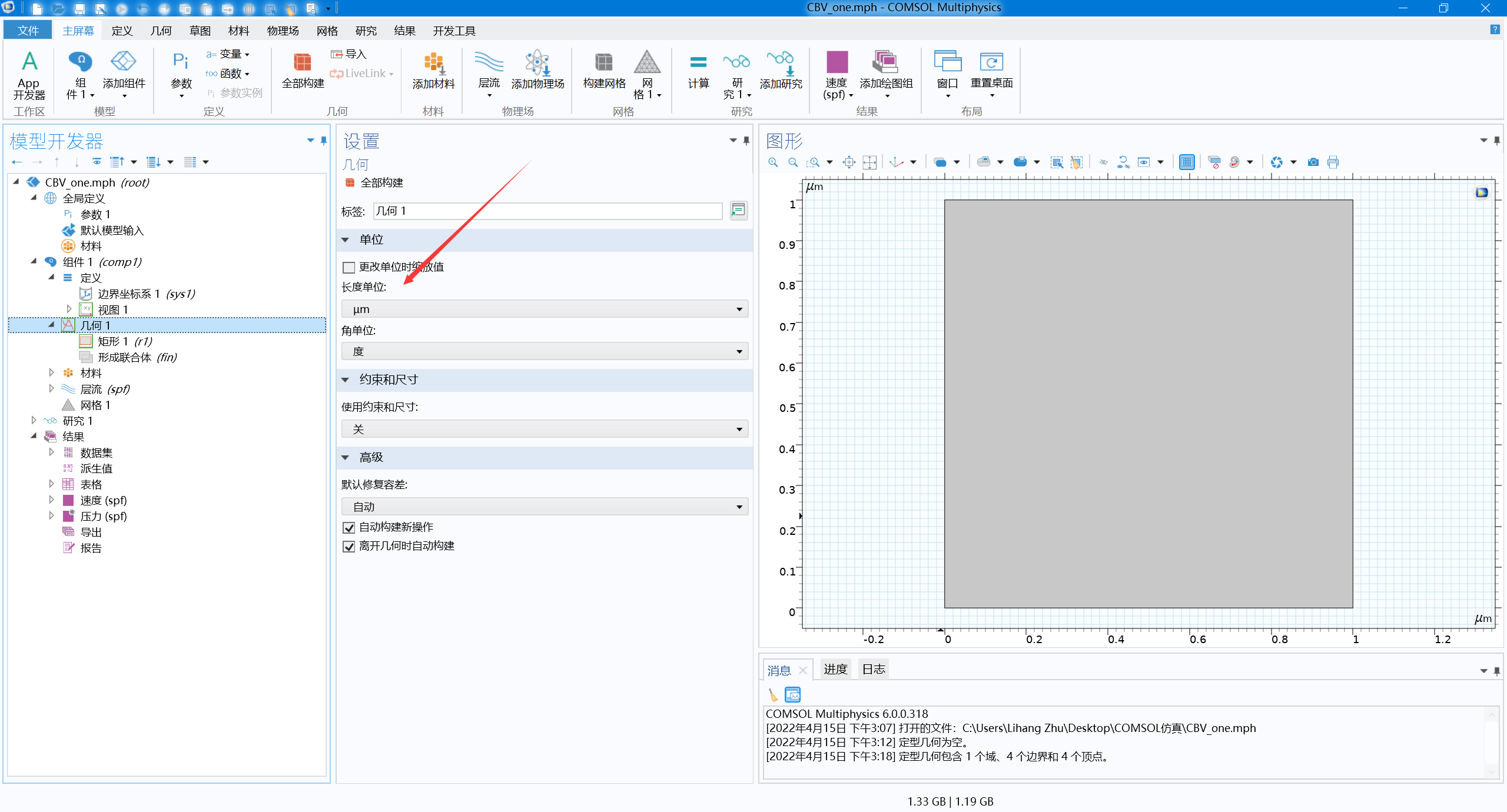The height and width of the screenshot is (812, 1507).
Task: Take a screenshot with the camera icon
Action: 1312,162
